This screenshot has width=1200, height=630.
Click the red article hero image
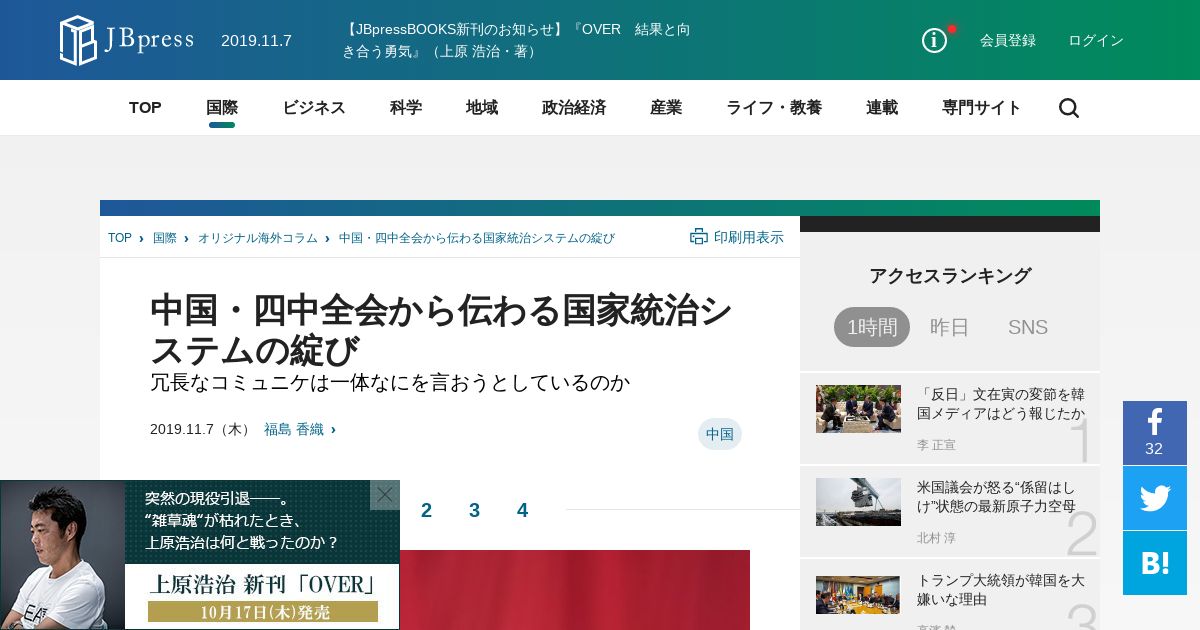pyautogui.click(x=575, y=590)
